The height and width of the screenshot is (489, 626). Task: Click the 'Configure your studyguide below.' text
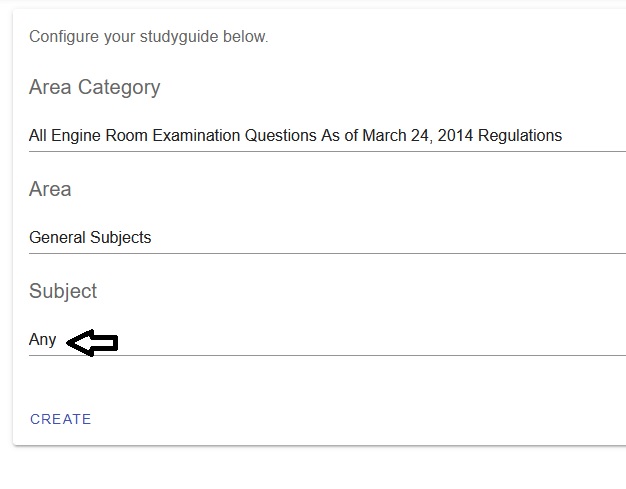149,37
